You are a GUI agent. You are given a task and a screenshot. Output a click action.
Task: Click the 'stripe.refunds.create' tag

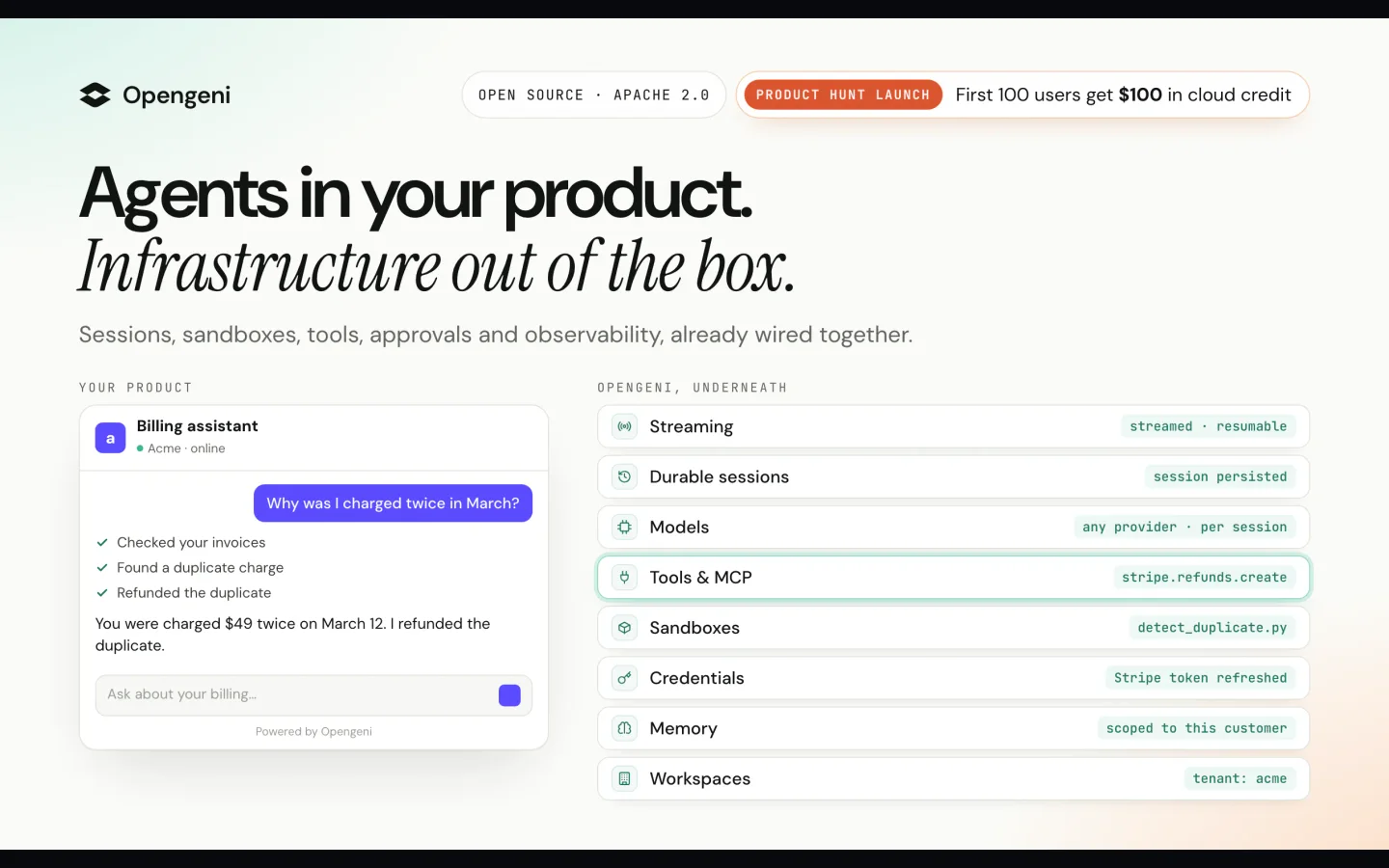(x=1204, y=577)
